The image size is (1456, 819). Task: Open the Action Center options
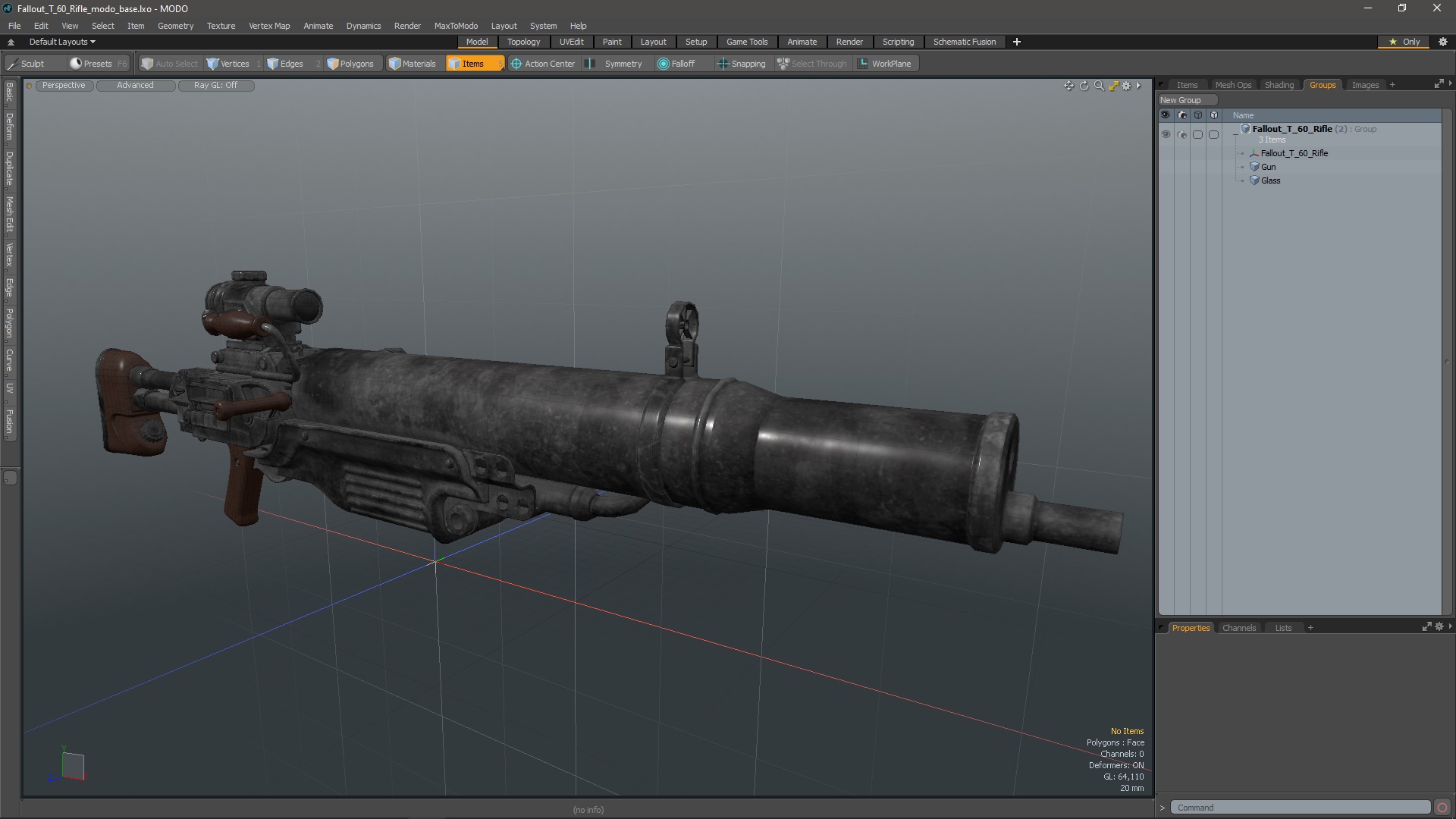tap(543, 64)
